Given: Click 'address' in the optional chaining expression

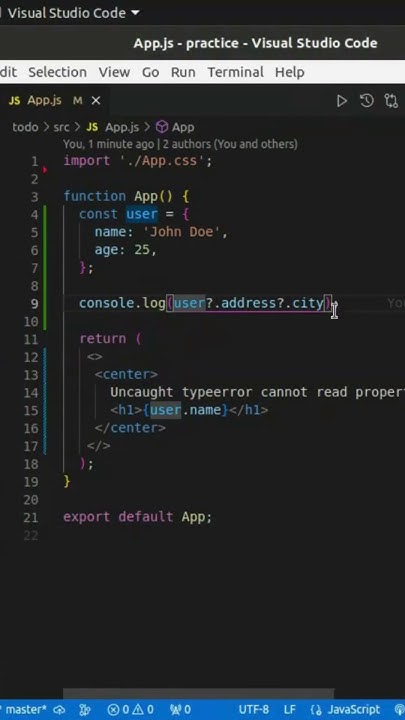Looking at the screenshot, I should pos(249,304).
